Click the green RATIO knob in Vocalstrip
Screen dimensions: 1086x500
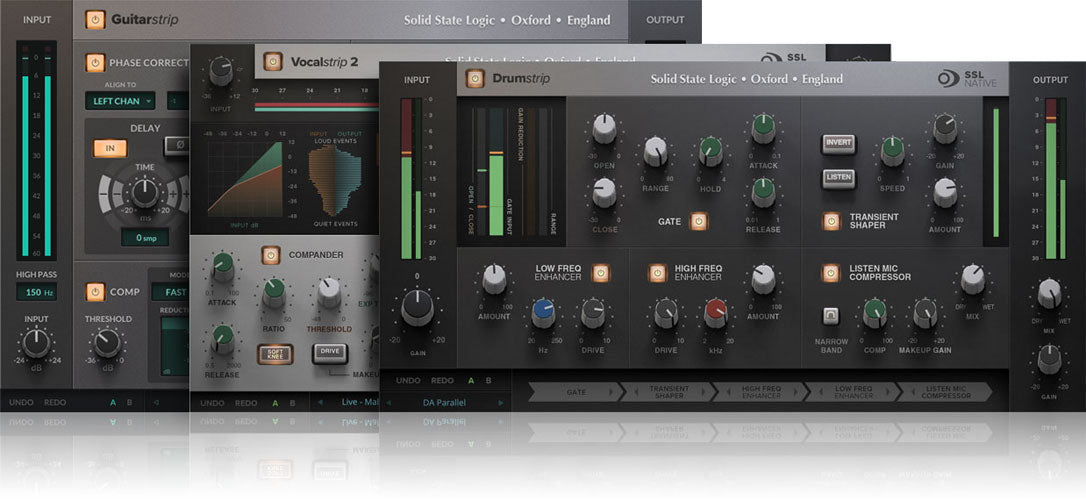(x=274, y=293)
